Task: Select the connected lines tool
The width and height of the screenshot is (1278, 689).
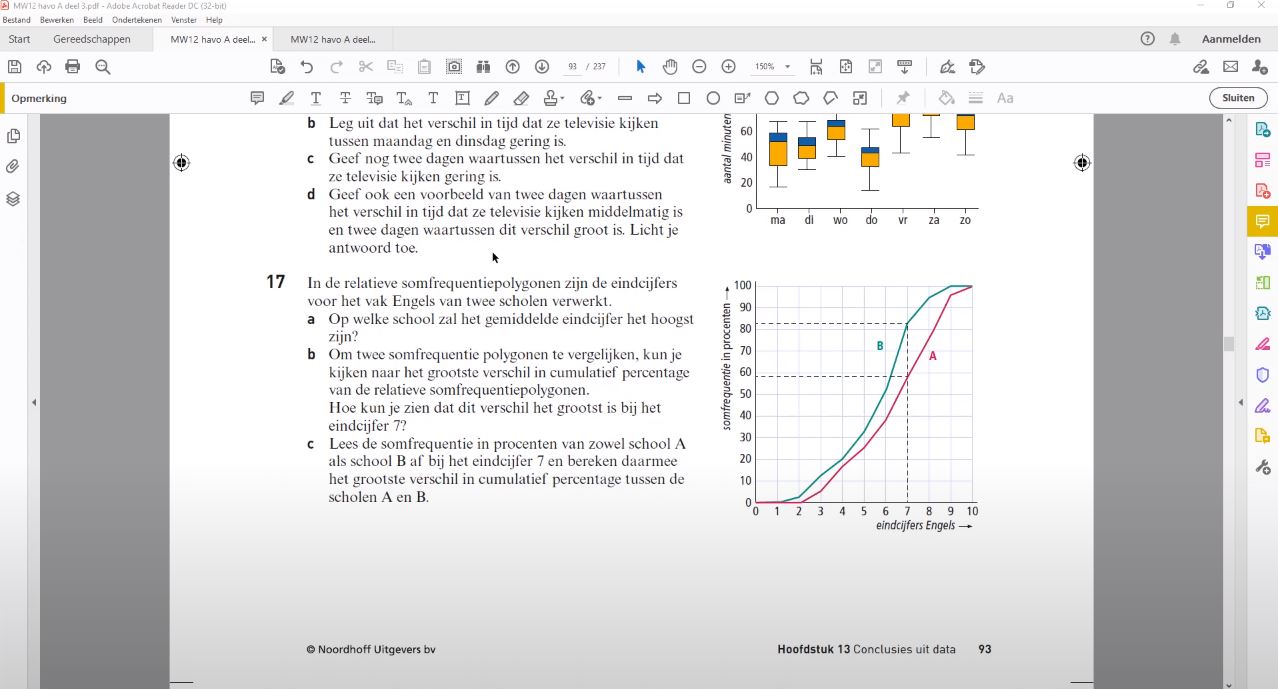Action: tap(830, 98)
